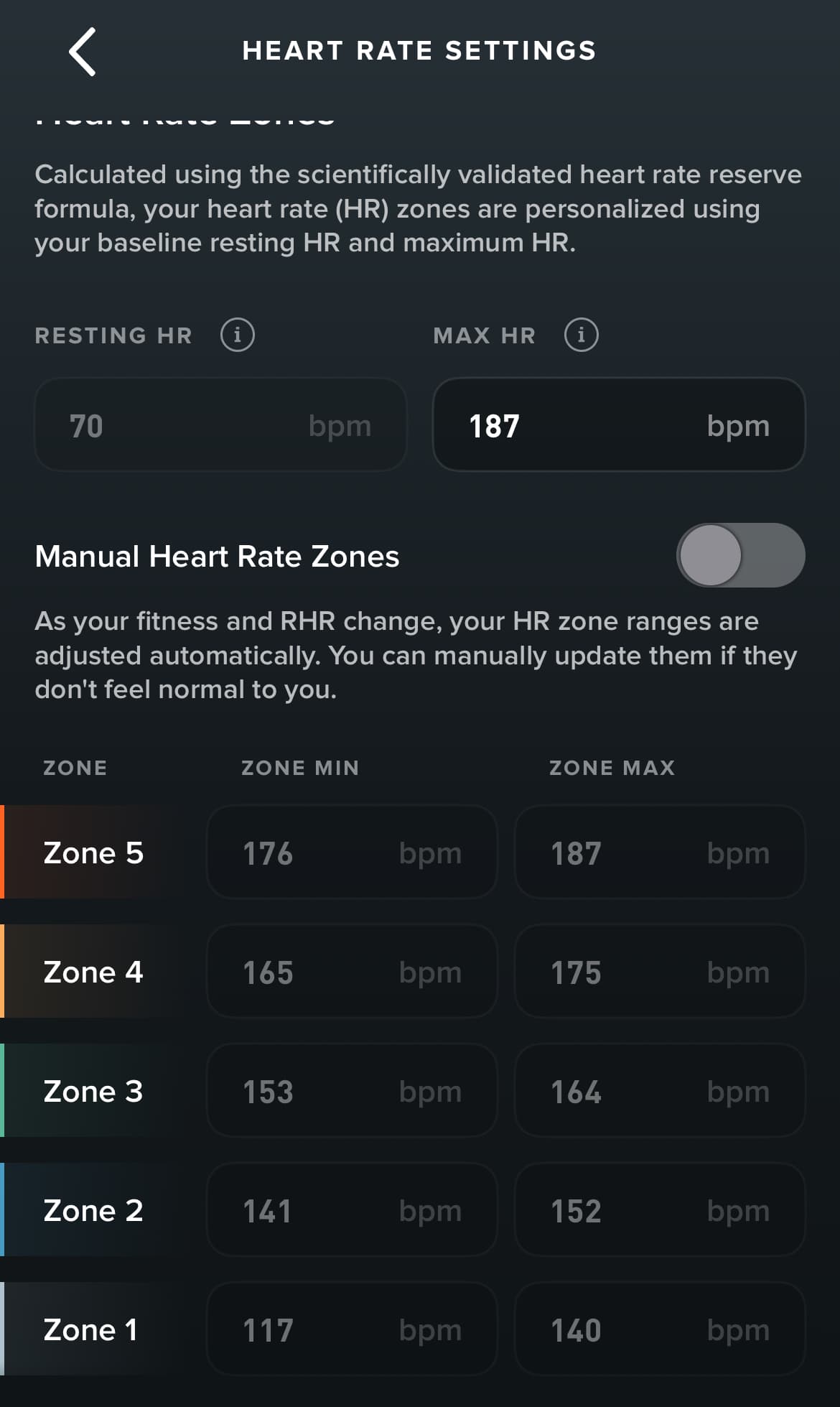Tap the Zone 3 row label
This screenshot has height=1407, width=840.
click(93, 1092)
